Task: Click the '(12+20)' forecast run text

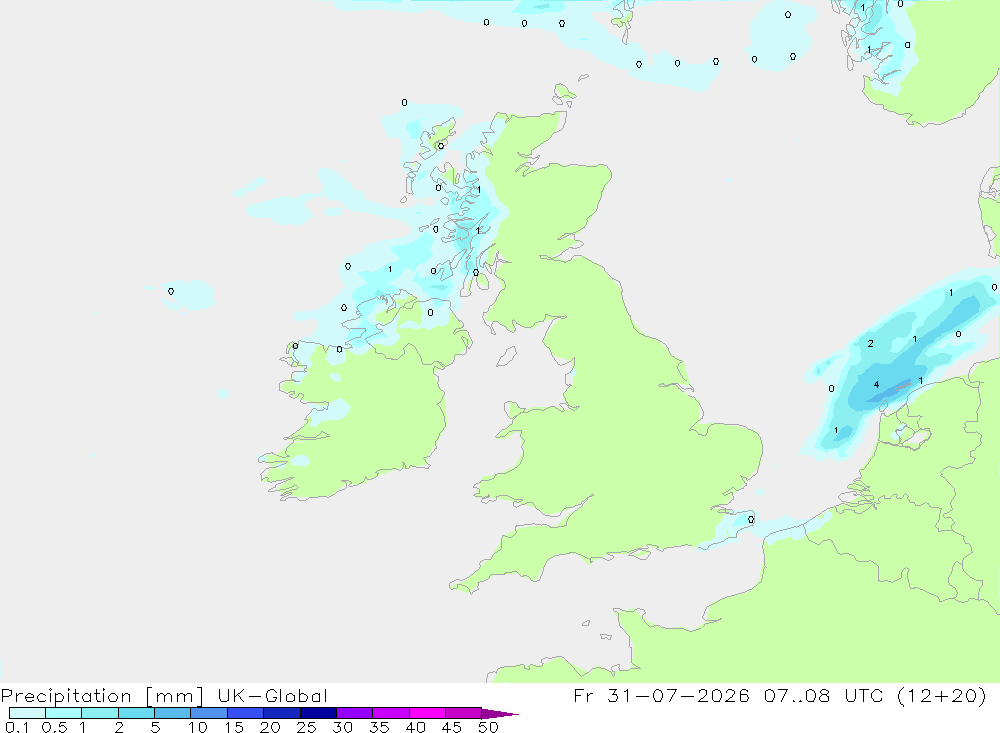Action: [941, 695]
